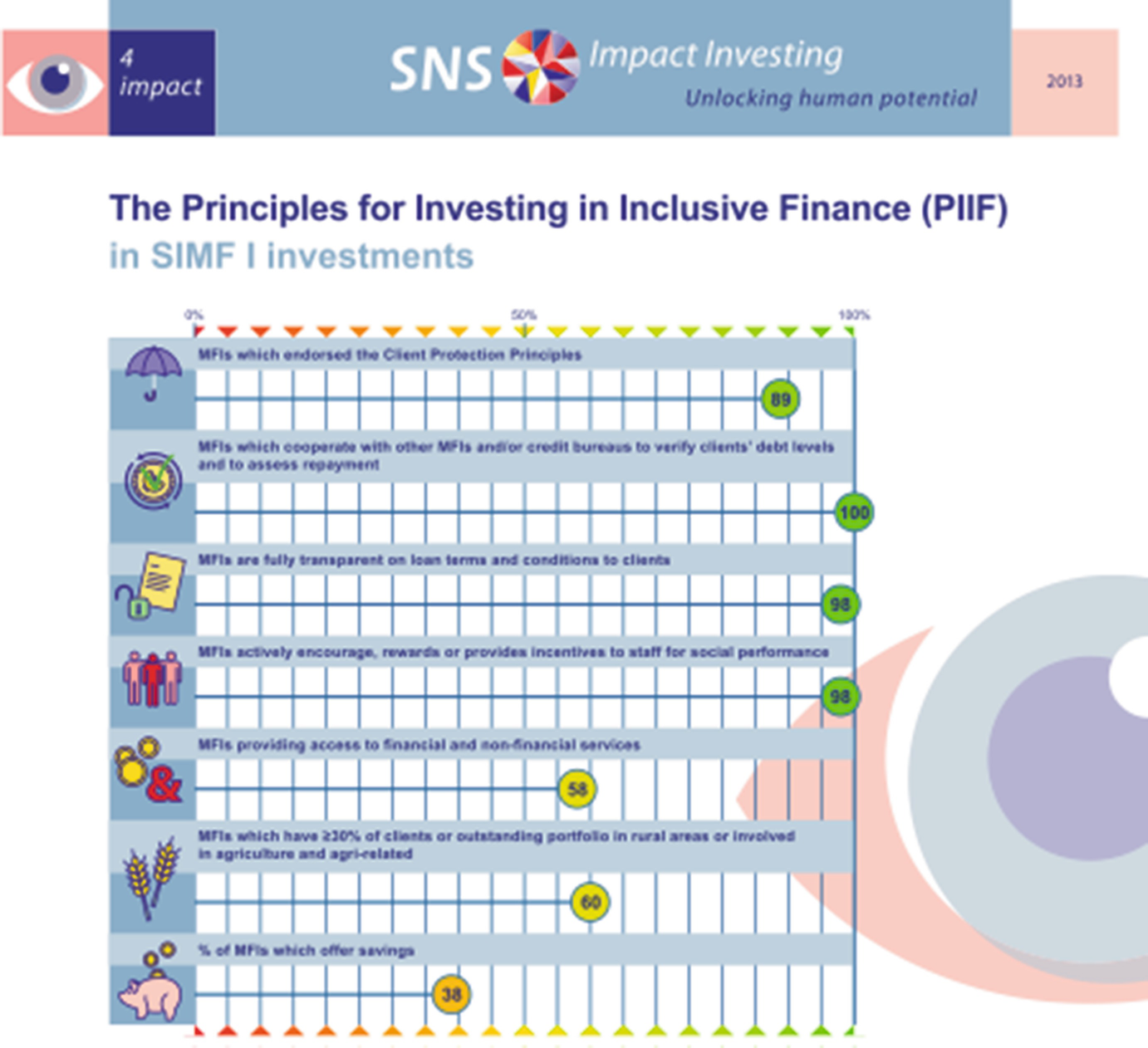Click the PIIF main title text
1148x1048 pixels.
[558, 208]
